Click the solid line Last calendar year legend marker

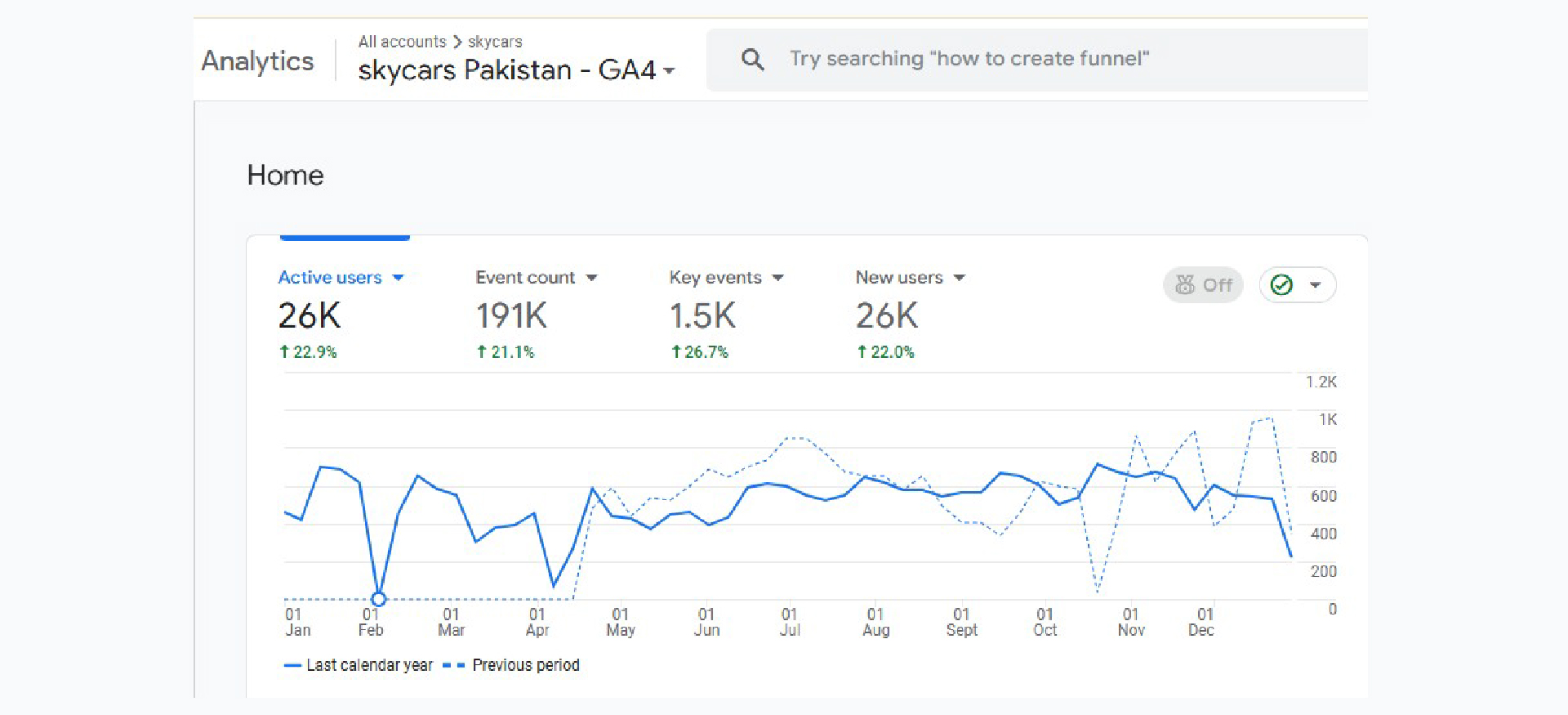click(x=292, y=666)
